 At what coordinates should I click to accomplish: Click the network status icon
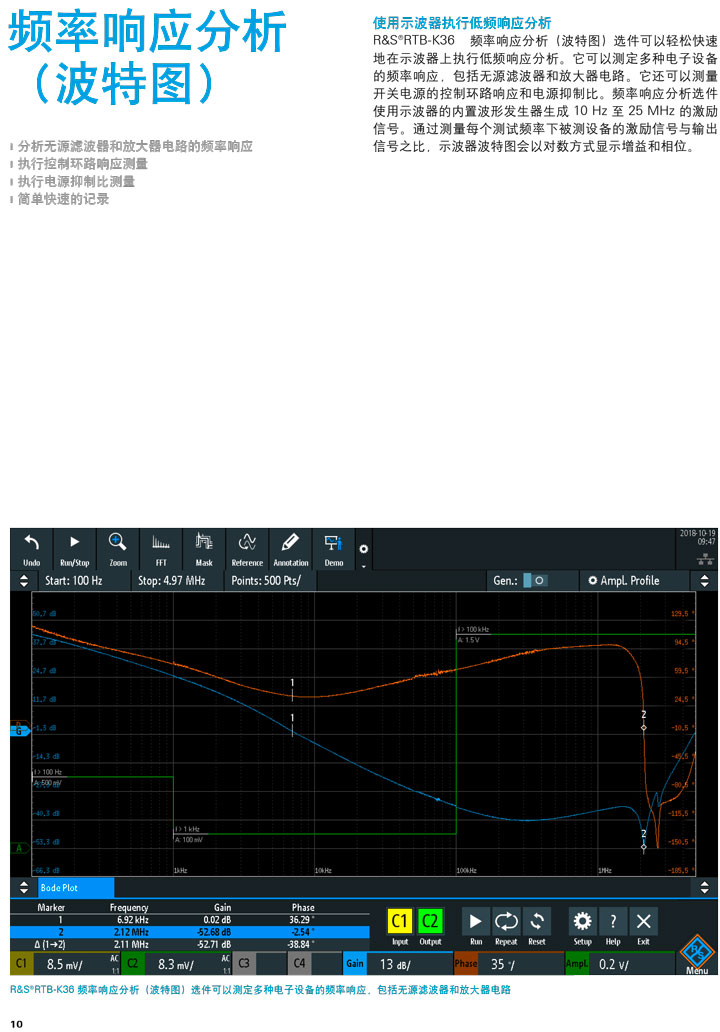coord(705,559)
